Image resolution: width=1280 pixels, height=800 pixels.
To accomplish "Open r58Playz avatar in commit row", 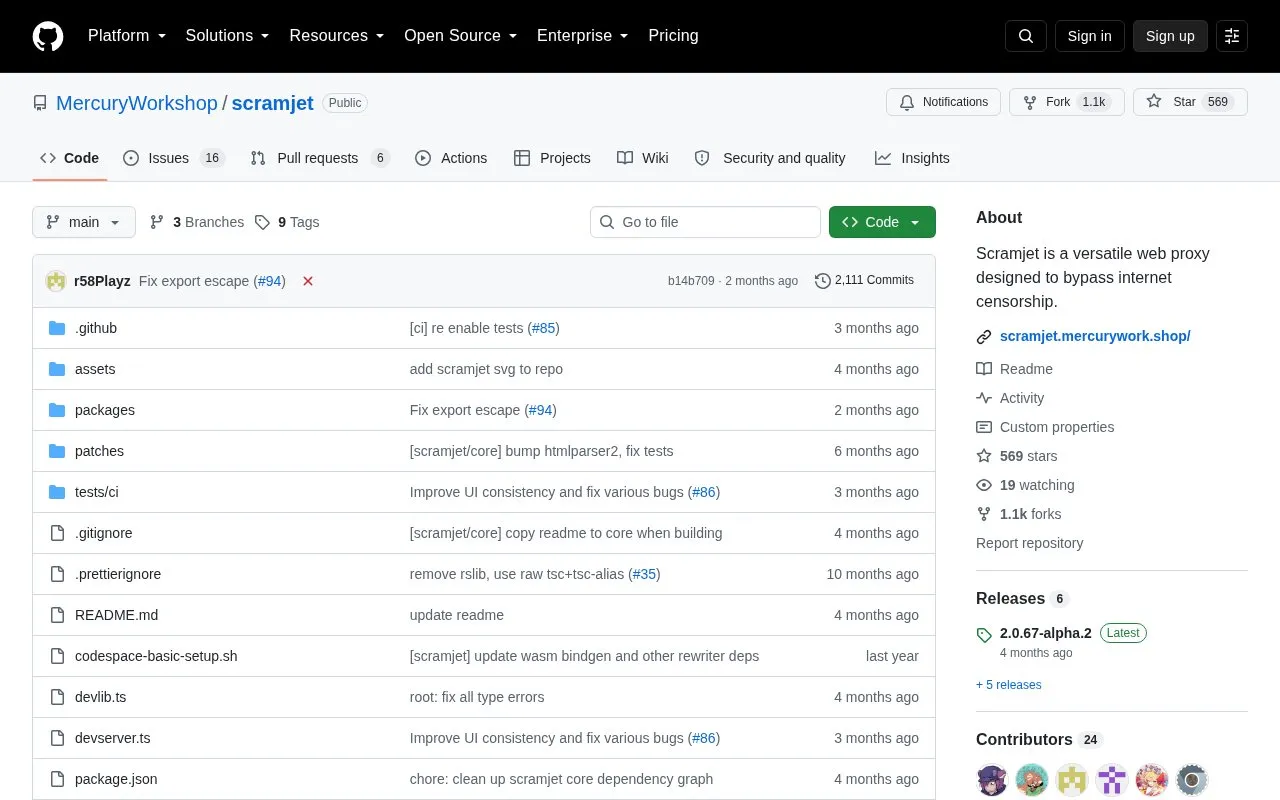I will pos(56,281).
